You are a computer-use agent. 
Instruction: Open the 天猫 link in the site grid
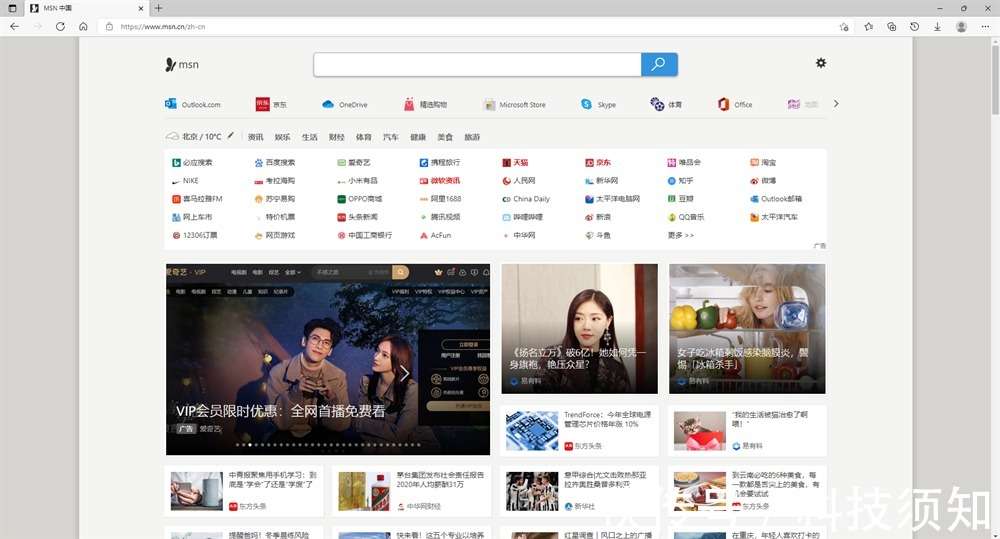tap(515, 163)
